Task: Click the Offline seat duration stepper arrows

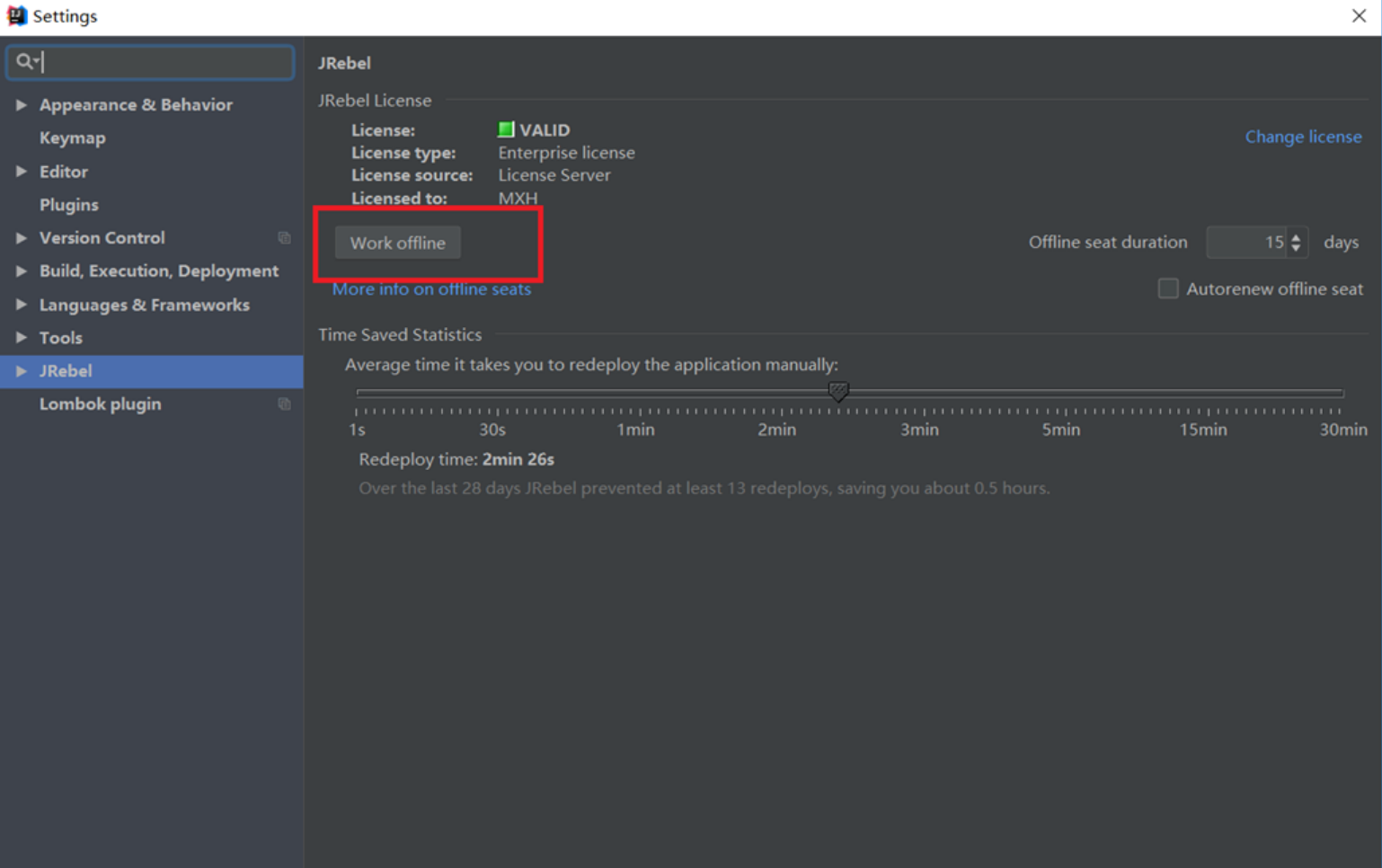Action: [1296, 243]
